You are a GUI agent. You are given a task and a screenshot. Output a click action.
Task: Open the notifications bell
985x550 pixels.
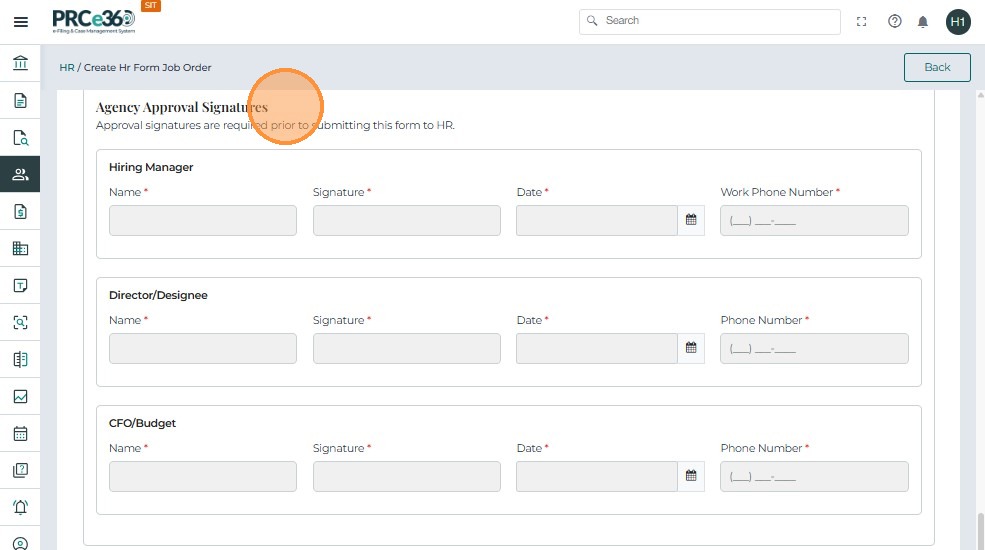pyautogui.click(x=923, y=21)
